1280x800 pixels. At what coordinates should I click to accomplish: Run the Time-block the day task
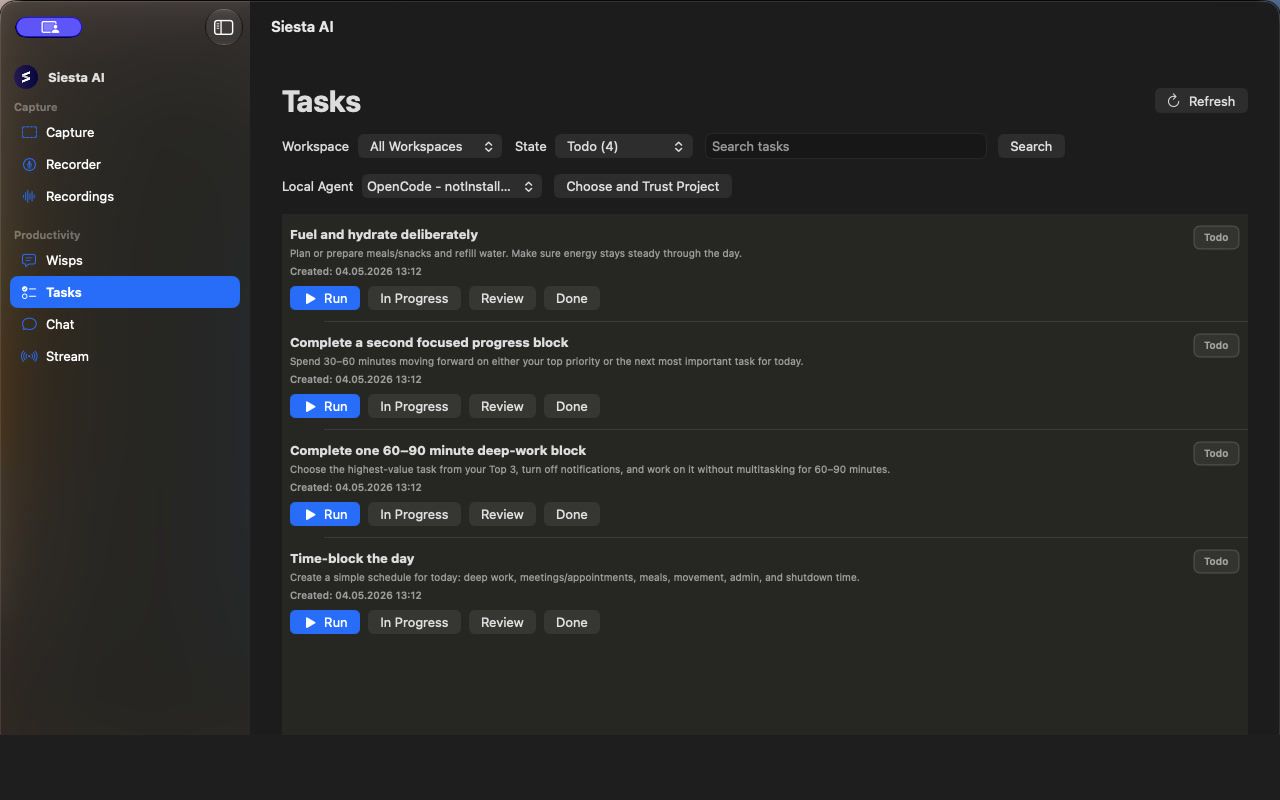tap(325, 622)
